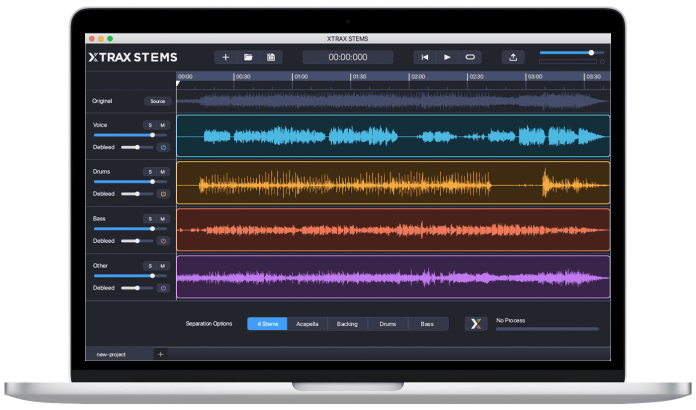Mute the Other track
This screenshot has height=410, width=696.
coord(162,266)
